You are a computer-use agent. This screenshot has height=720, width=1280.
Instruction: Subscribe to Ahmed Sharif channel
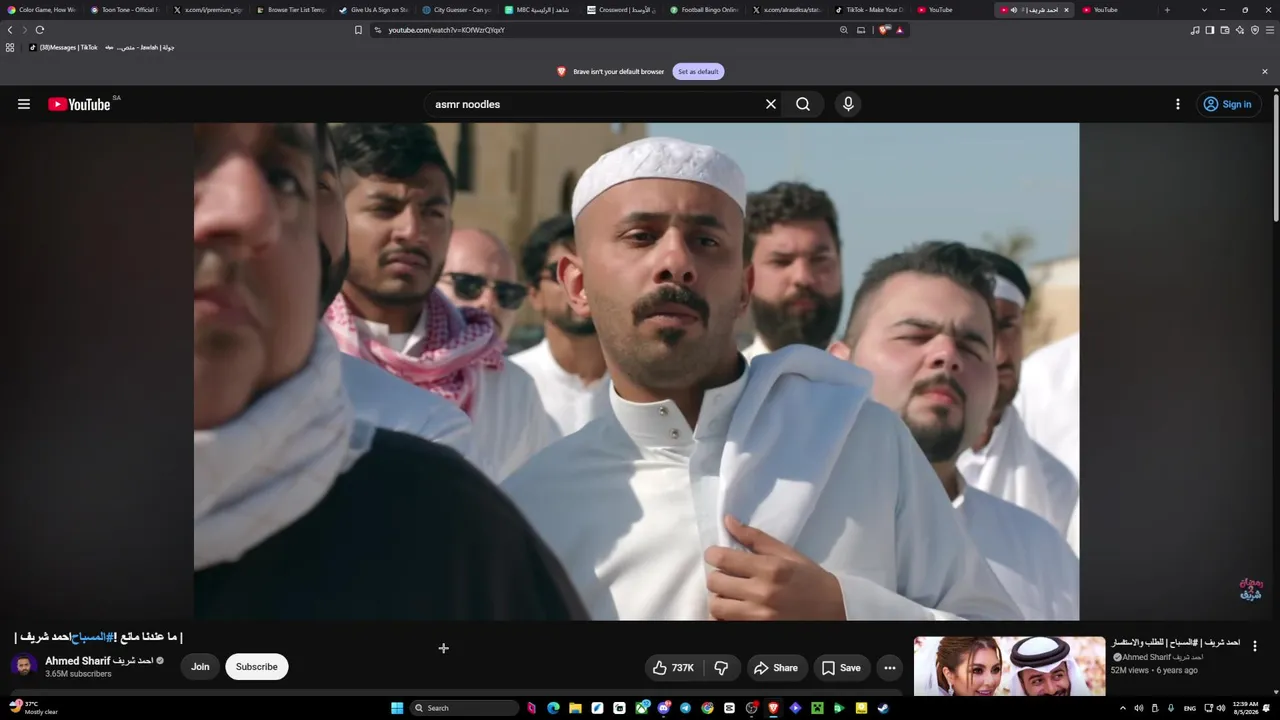point(257,667)
